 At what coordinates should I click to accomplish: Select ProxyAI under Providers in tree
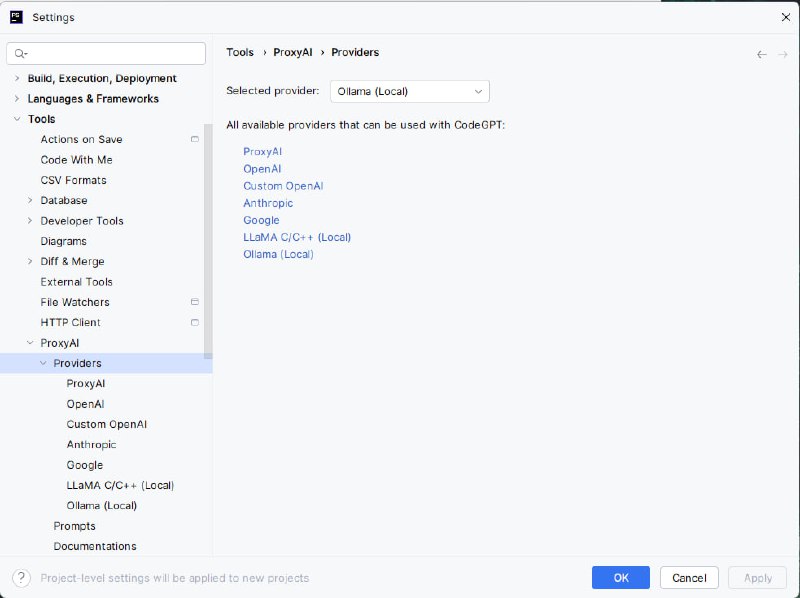coord(86,383)
